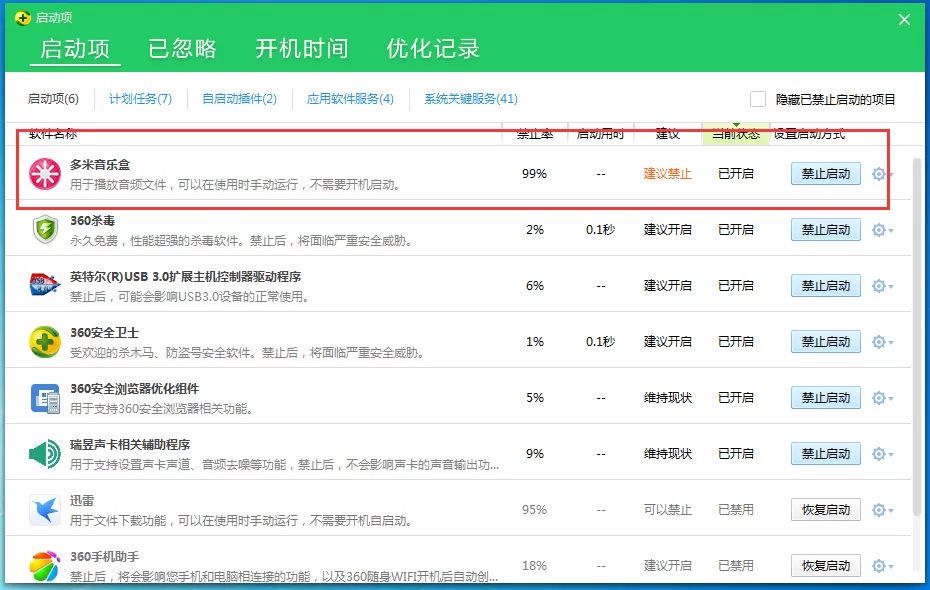This screenshot has width=930, height=590.
Task: Enable 隐藏已禁止启动的项目 checkbox
Action: pyautogui.click(x=757, y=99)
